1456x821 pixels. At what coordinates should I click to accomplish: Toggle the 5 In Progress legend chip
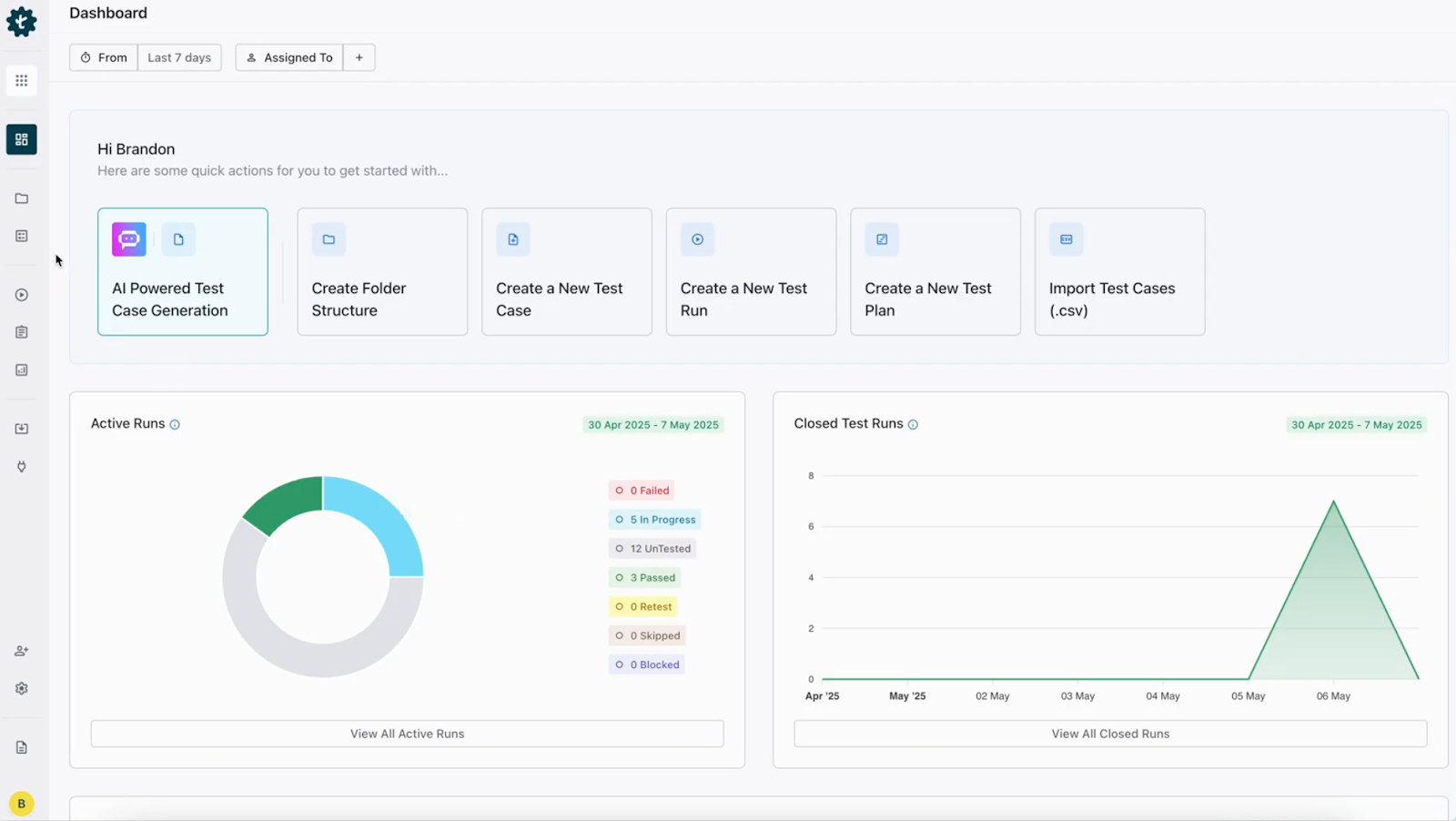click(x=654, y=519)
